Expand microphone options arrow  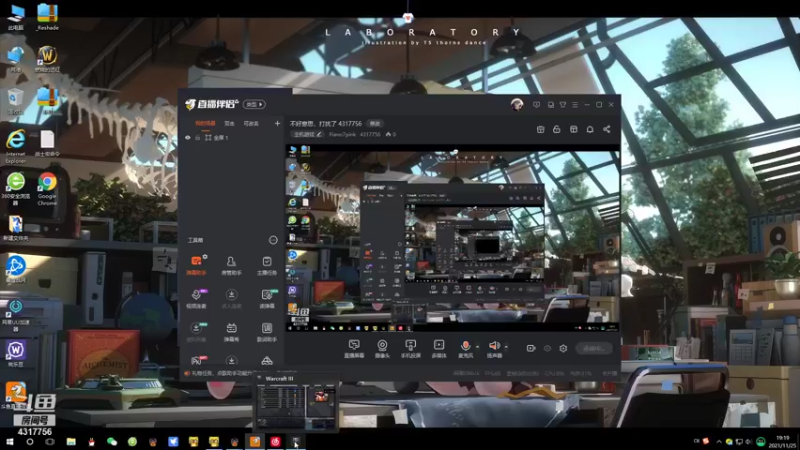tap(478, 347)
